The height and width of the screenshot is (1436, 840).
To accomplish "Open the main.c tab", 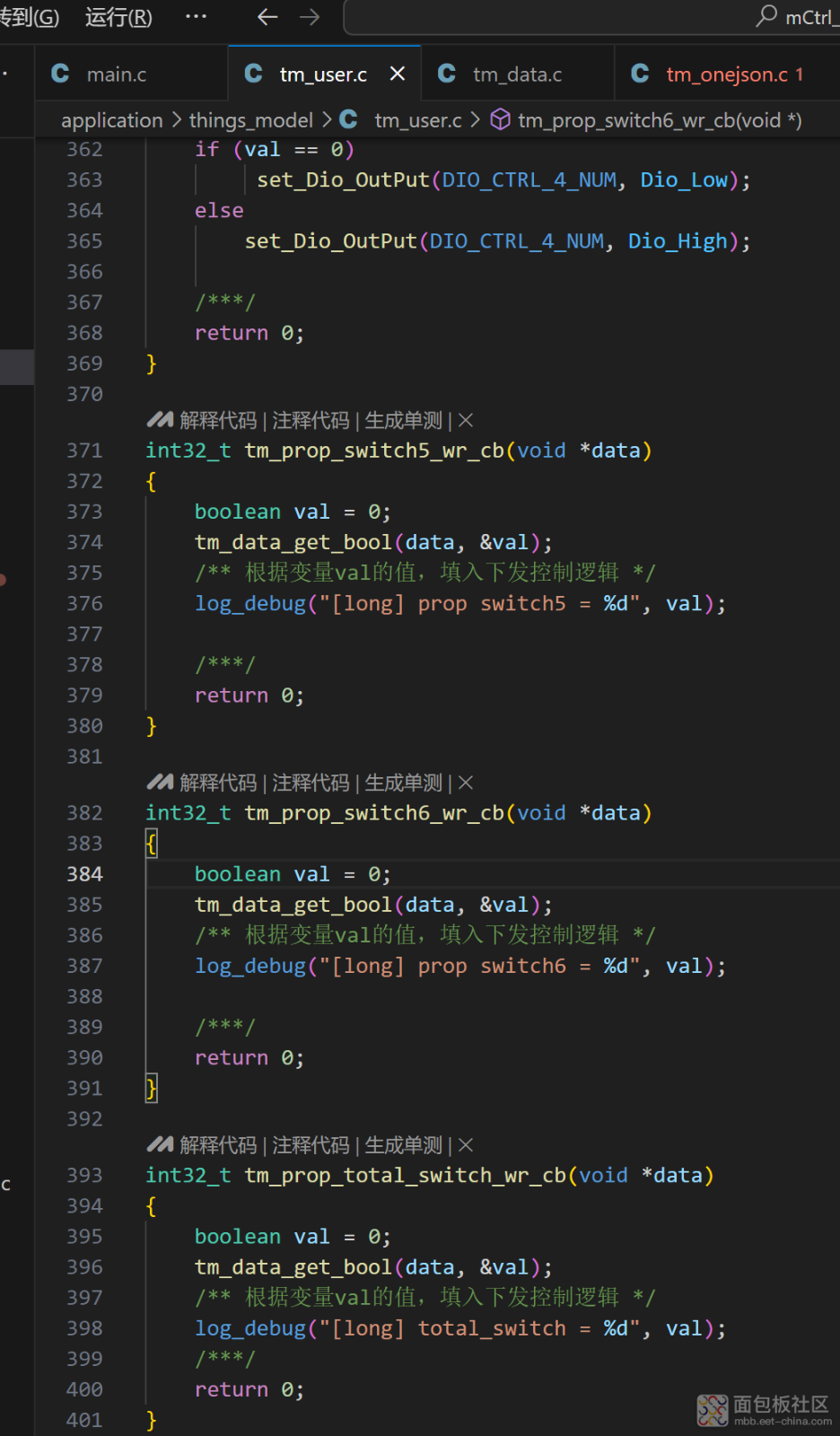I will (116, 74).
